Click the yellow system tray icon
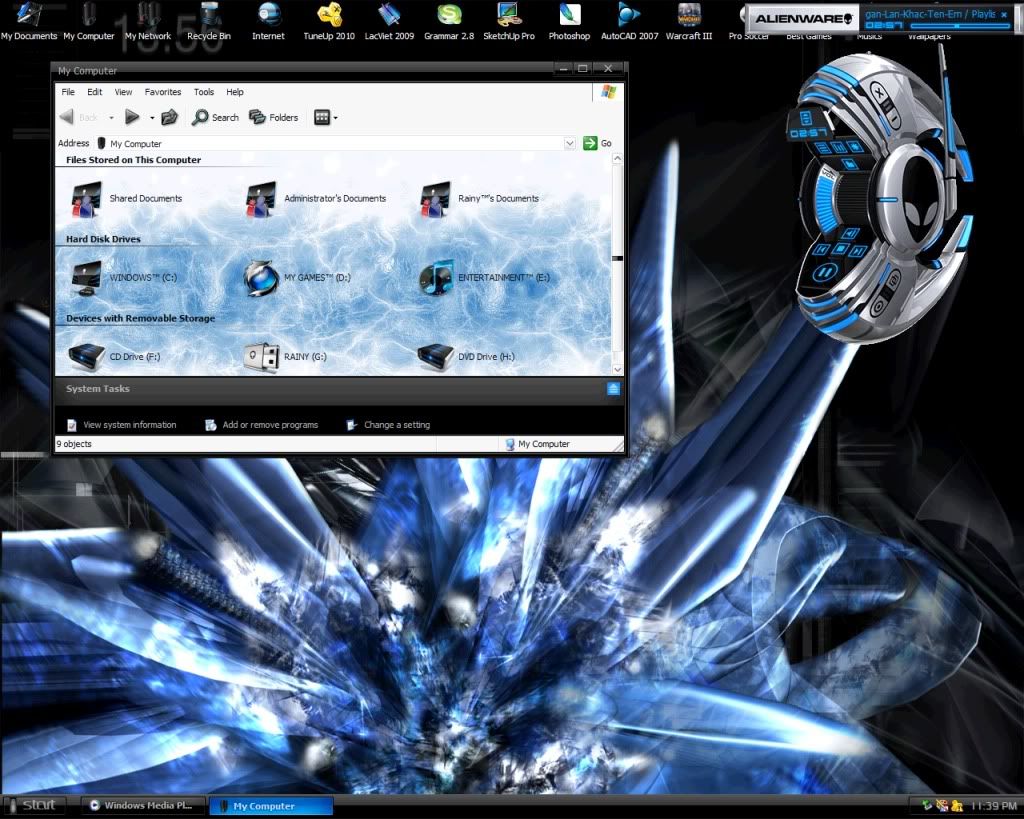Image resolution: width=1024 pixels, height=819 pixels. coord(957,806)
